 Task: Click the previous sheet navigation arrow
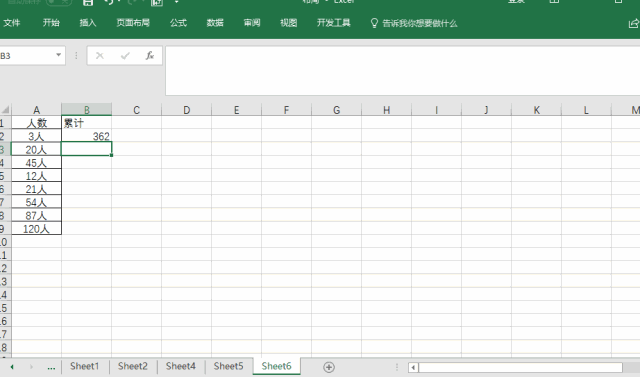point(12,367)
